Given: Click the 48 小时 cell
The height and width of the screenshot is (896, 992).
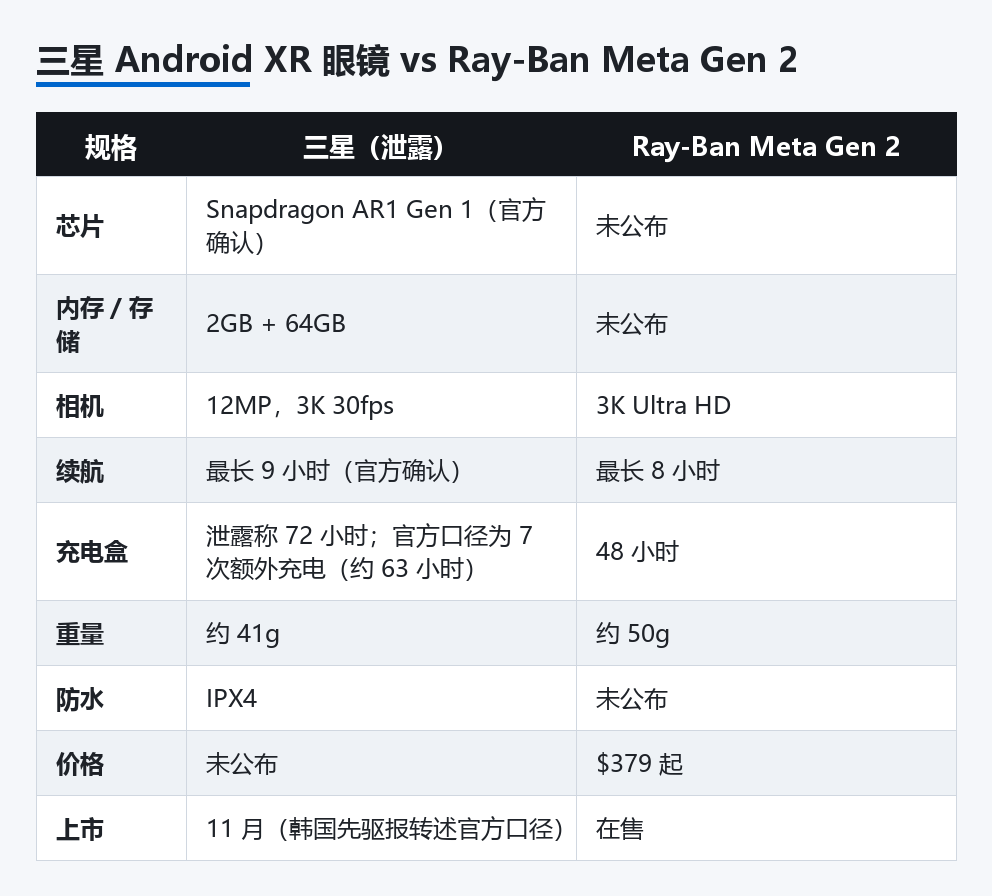Looking at the screenshot, I should coord(766,552).
